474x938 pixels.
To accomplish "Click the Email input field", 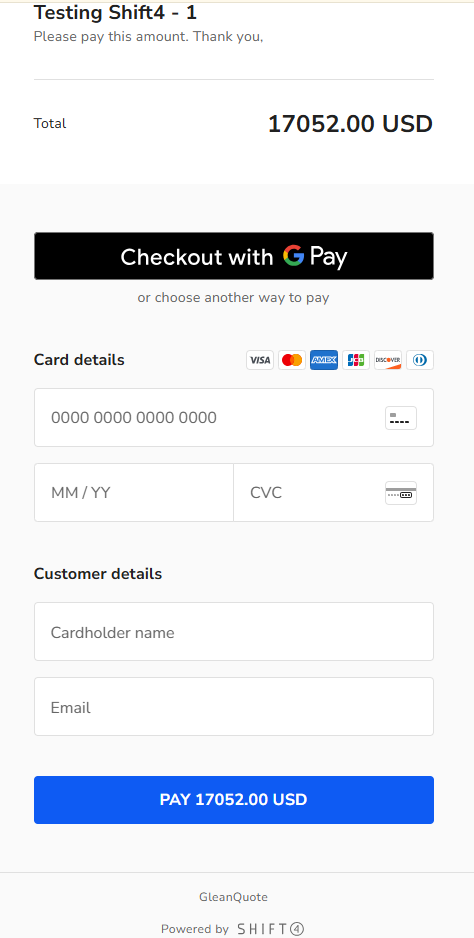I will point(234,706).
